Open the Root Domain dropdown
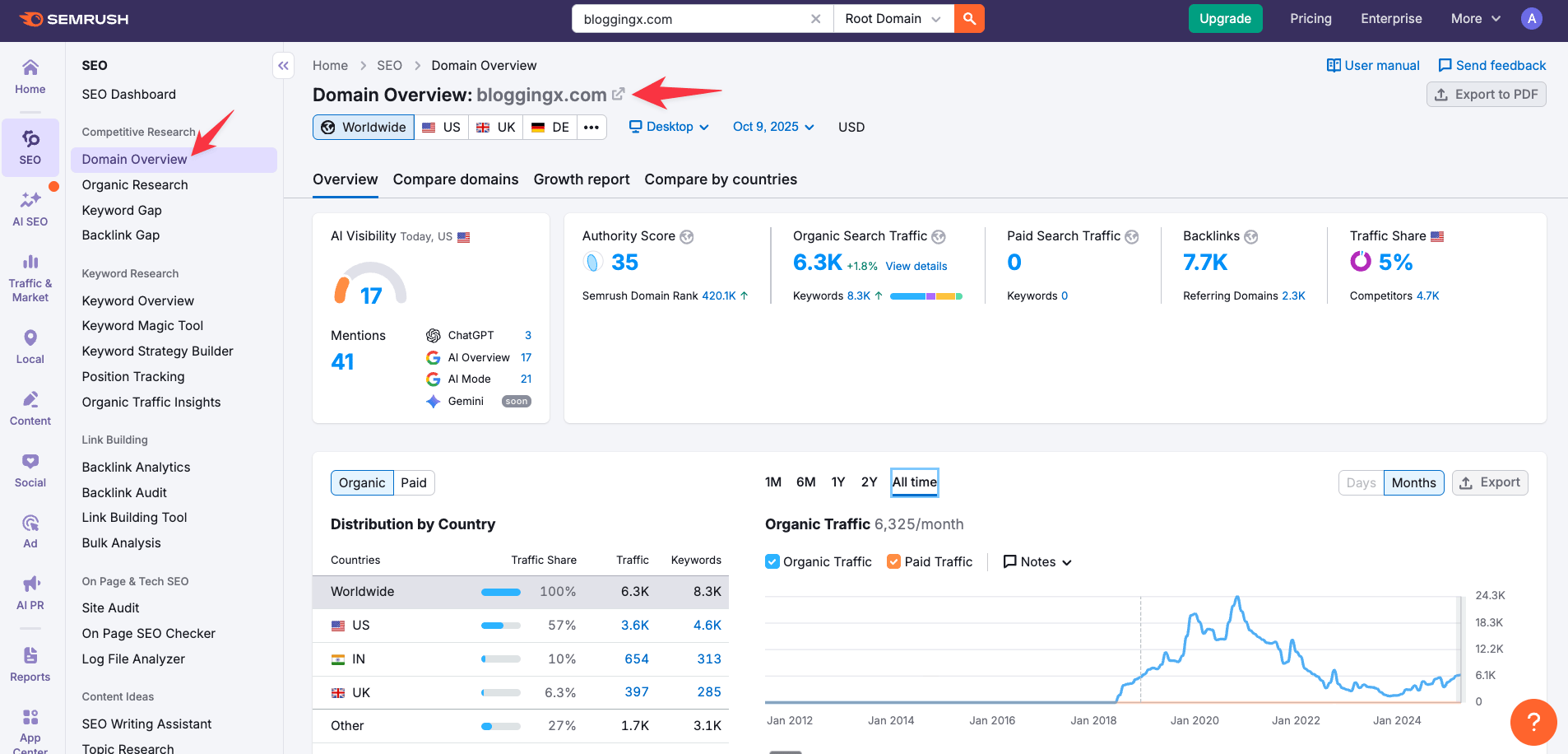 click(893, 19)
